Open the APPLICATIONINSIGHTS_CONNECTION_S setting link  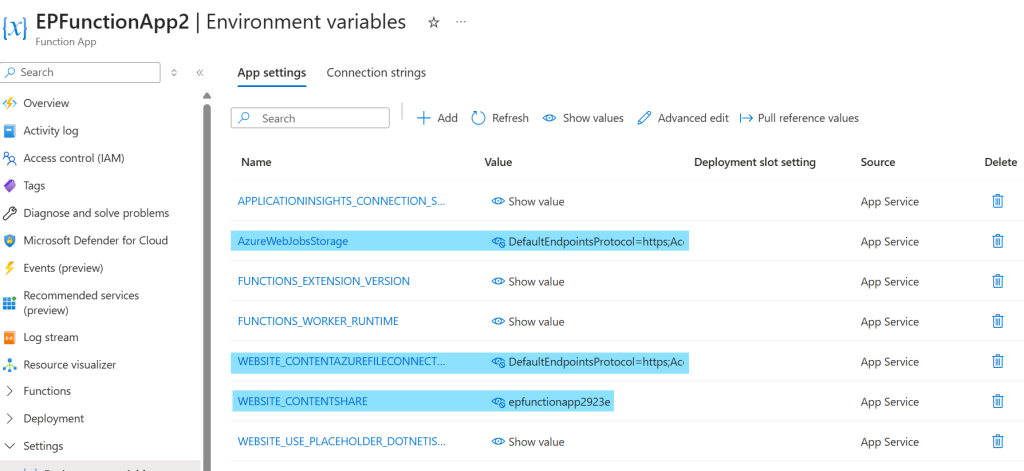tap(342, 201)
